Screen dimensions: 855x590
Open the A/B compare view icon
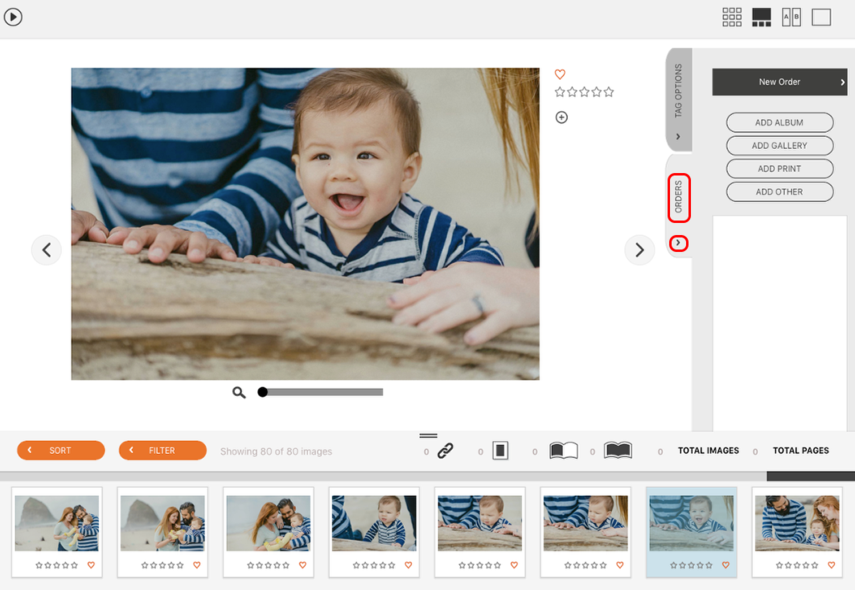point(791,17)
